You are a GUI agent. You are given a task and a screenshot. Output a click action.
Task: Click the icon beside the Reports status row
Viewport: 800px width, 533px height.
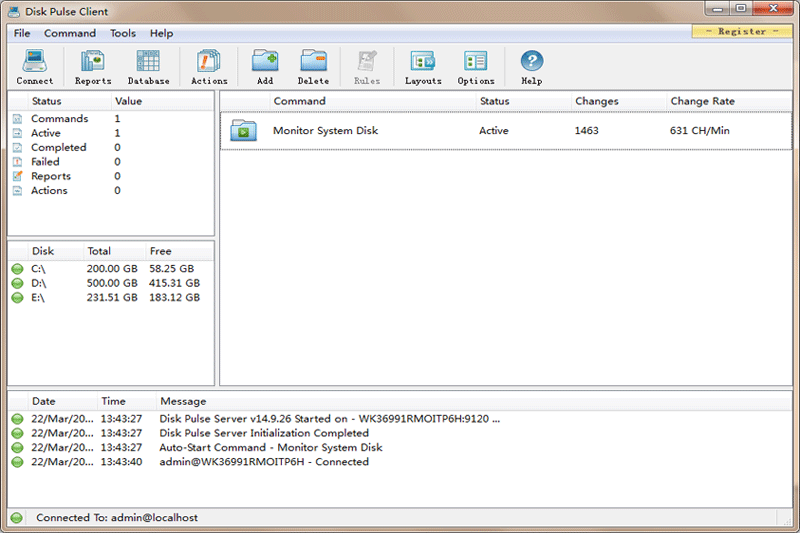(x=17, y=176)
